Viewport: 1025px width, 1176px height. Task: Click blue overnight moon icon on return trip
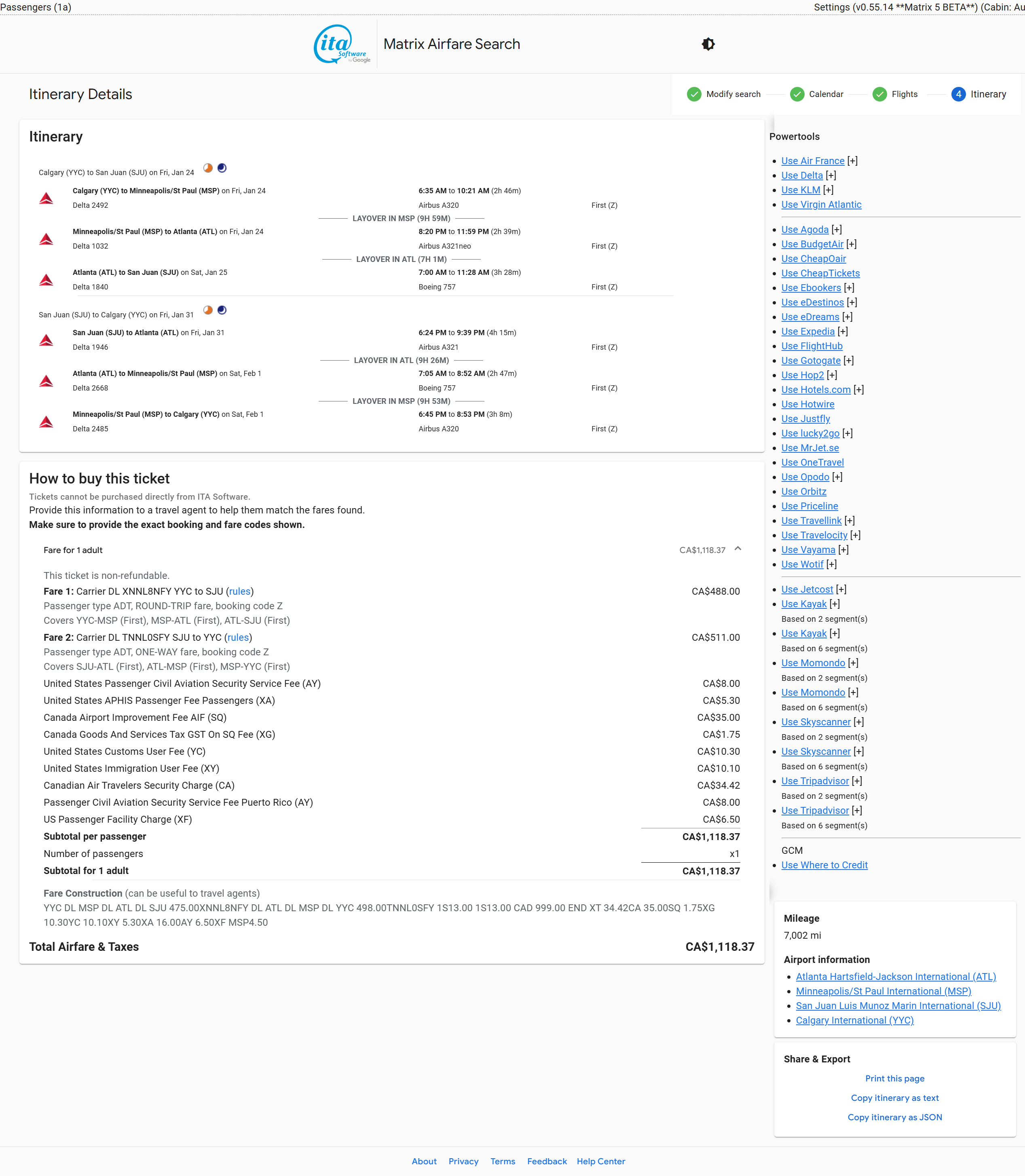[x=222, y=310]
